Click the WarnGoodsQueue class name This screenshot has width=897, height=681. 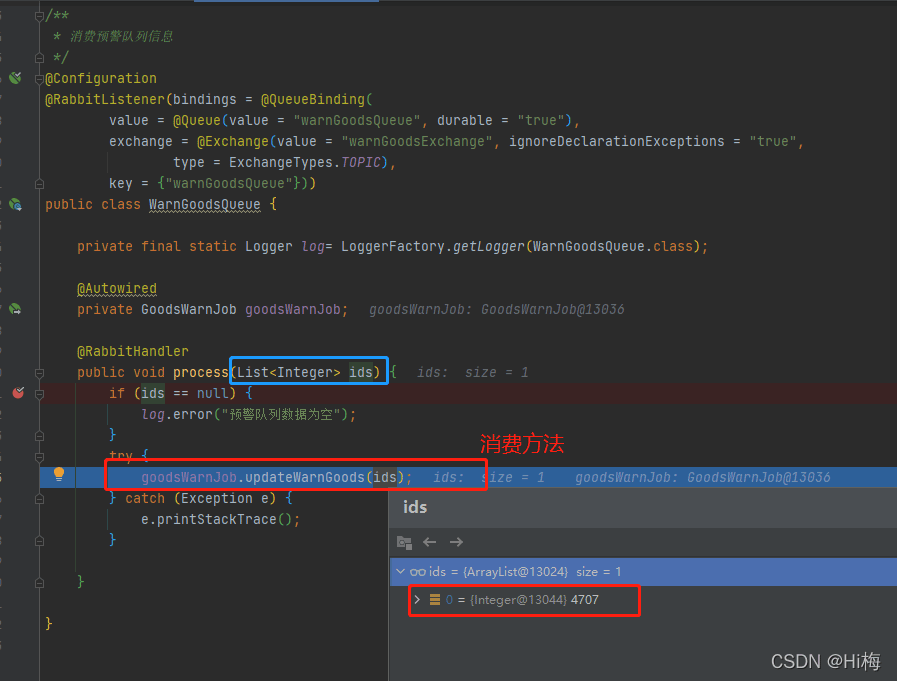click(205, 204)
